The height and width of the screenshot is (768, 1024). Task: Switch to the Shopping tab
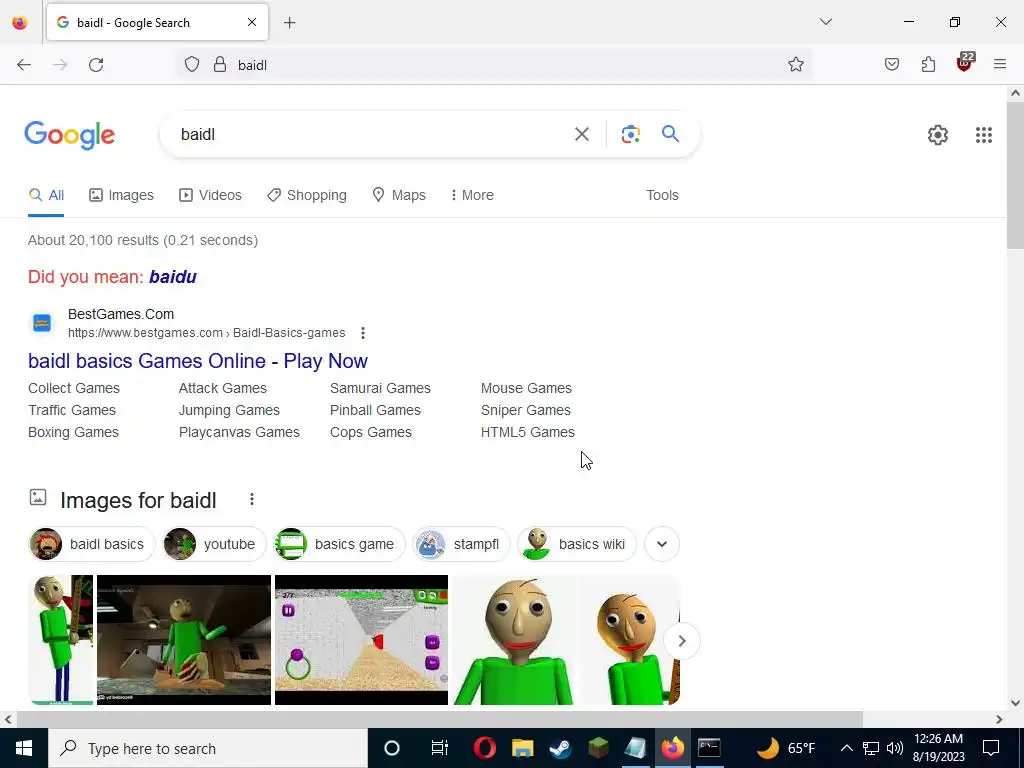tap(307, 195)
